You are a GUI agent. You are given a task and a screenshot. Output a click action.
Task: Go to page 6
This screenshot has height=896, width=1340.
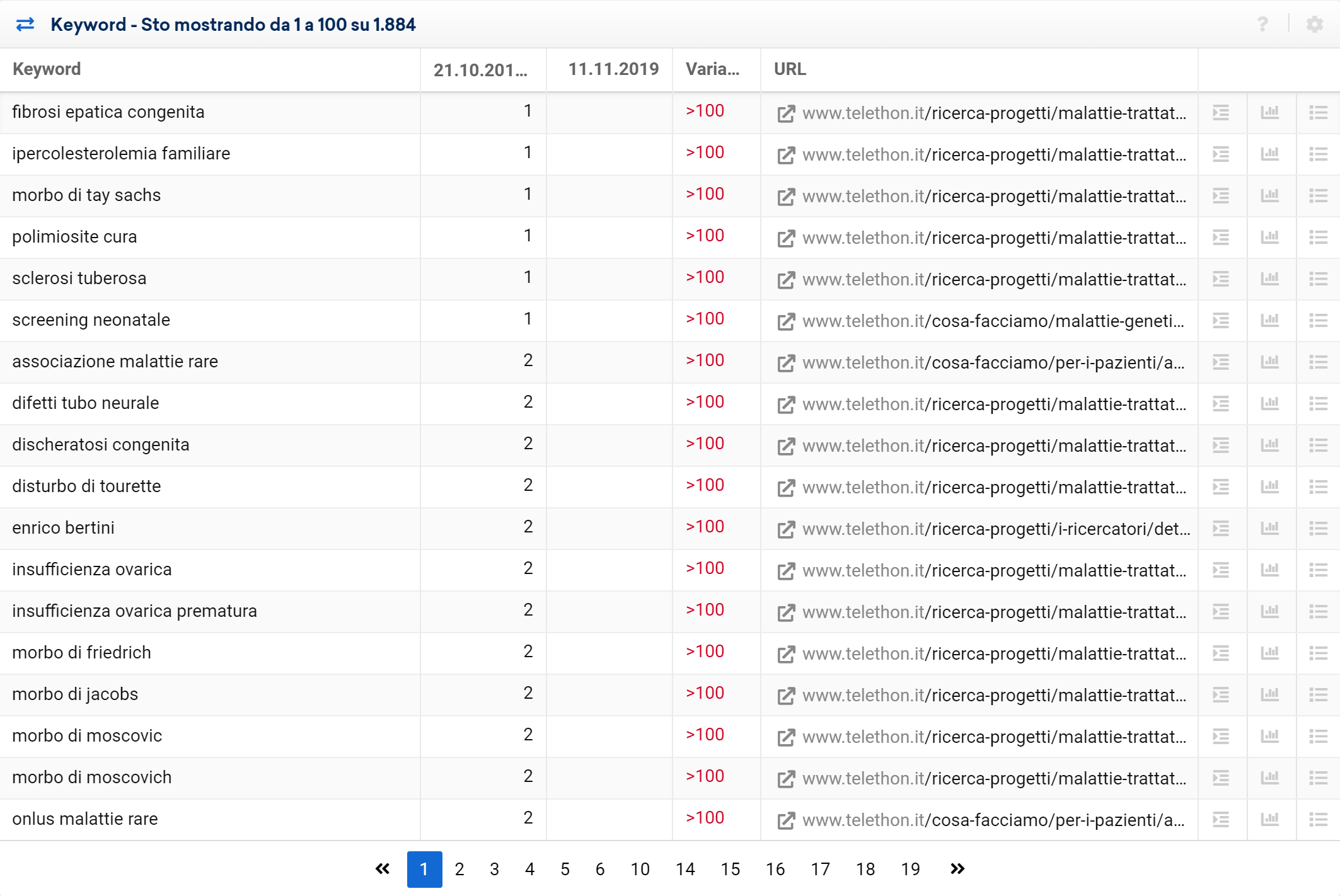(600, 870)
